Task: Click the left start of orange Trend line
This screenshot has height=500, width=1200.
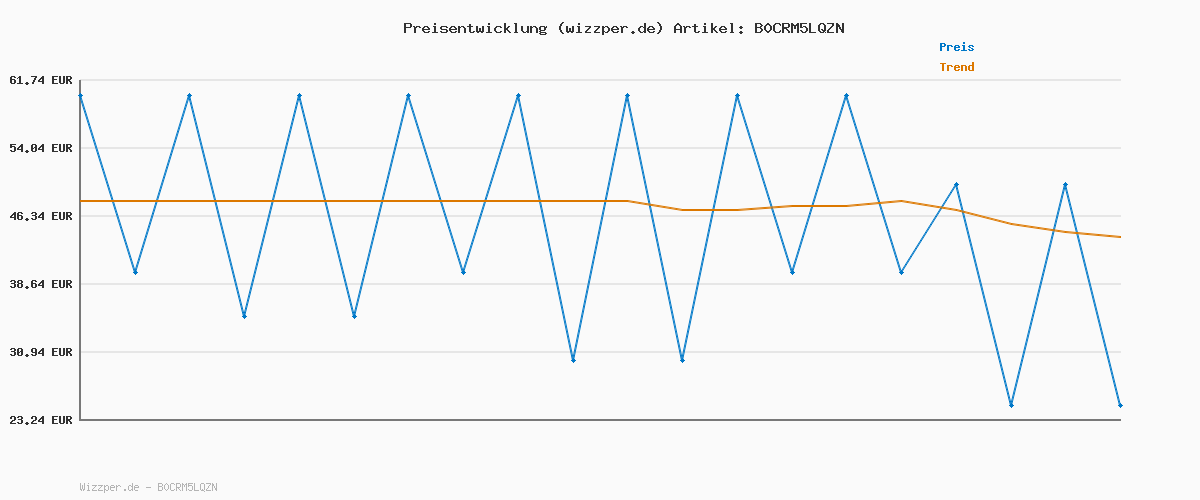Action: click(x=82, y=201)
